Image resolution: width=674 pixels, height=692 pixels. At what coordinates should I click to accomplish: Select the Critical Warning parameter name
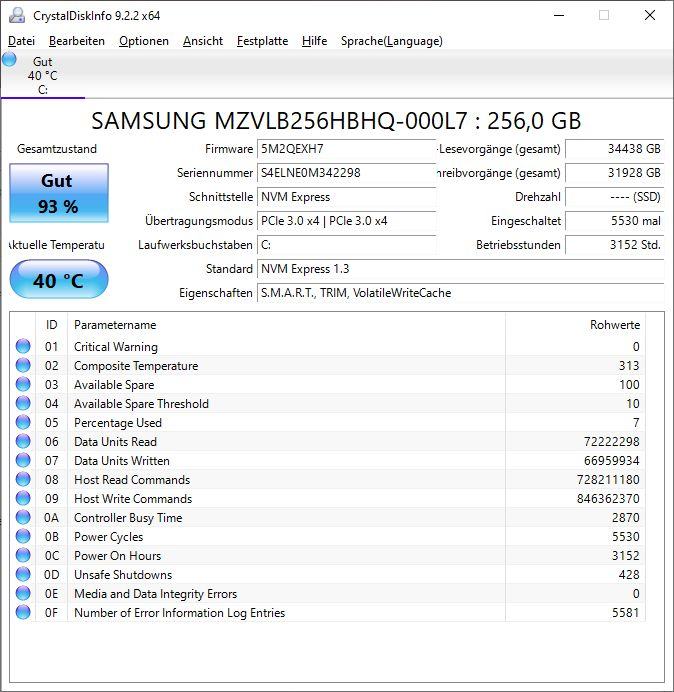click(x=116, y=347)
